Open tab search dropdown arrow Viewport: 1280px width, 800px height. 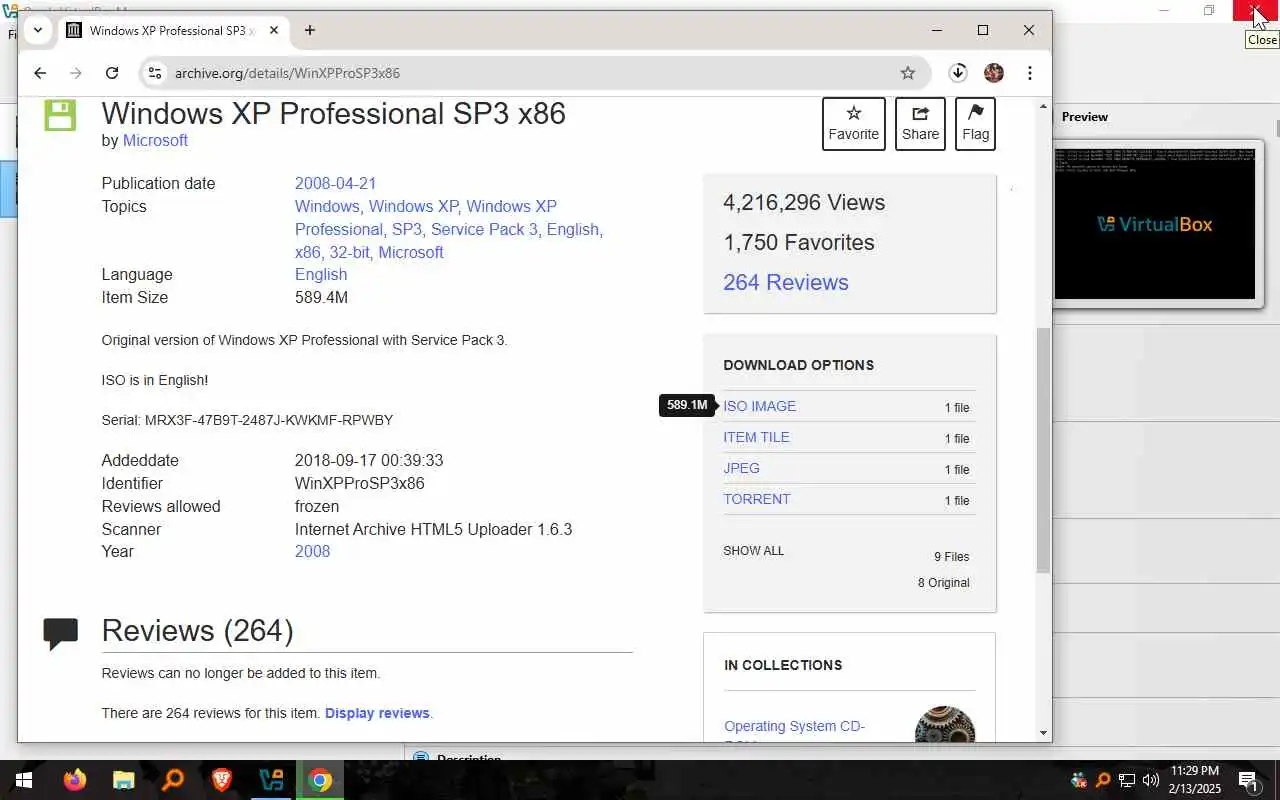click(37, 30)
